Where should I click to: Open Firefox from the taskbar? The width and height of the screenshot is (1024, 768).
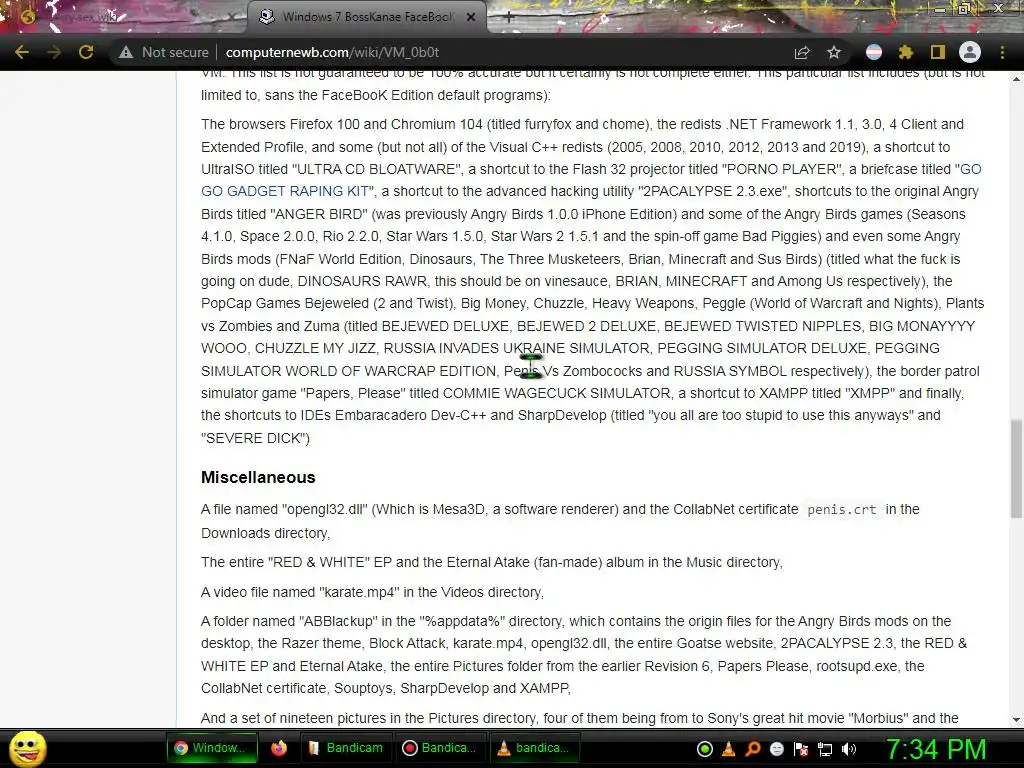[x=279, y=748]
